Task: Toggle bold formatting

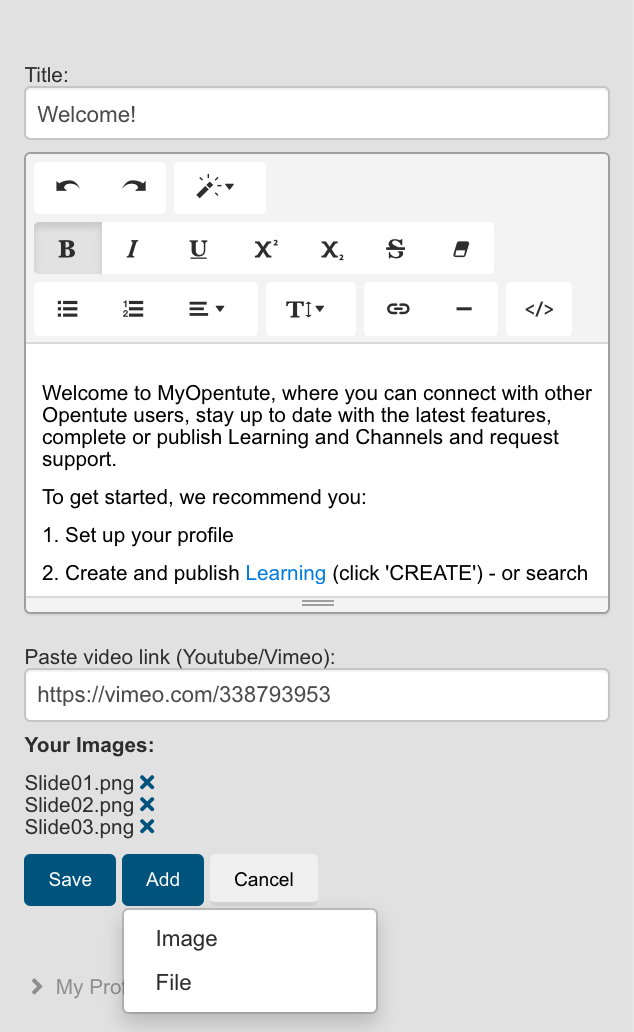Action: (x=67, y=248)
